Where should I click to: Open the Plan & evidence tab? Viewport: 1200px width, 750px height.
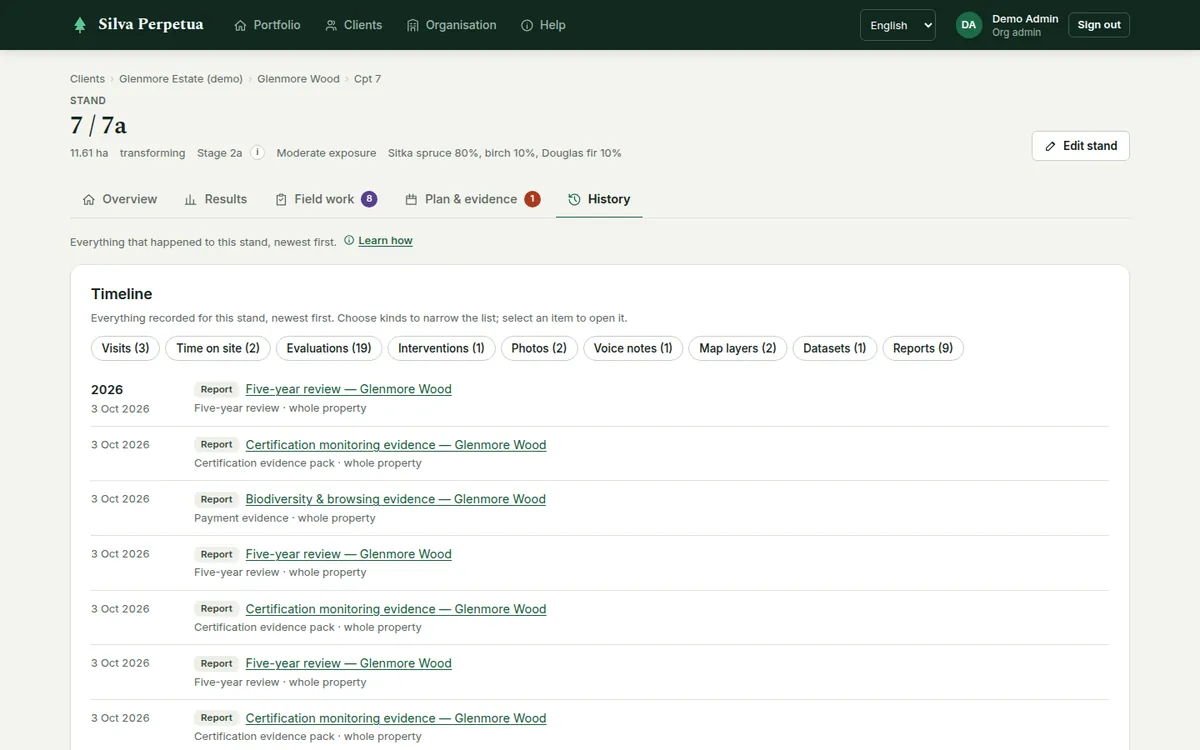pyautogui.click(x=471, y=199)
